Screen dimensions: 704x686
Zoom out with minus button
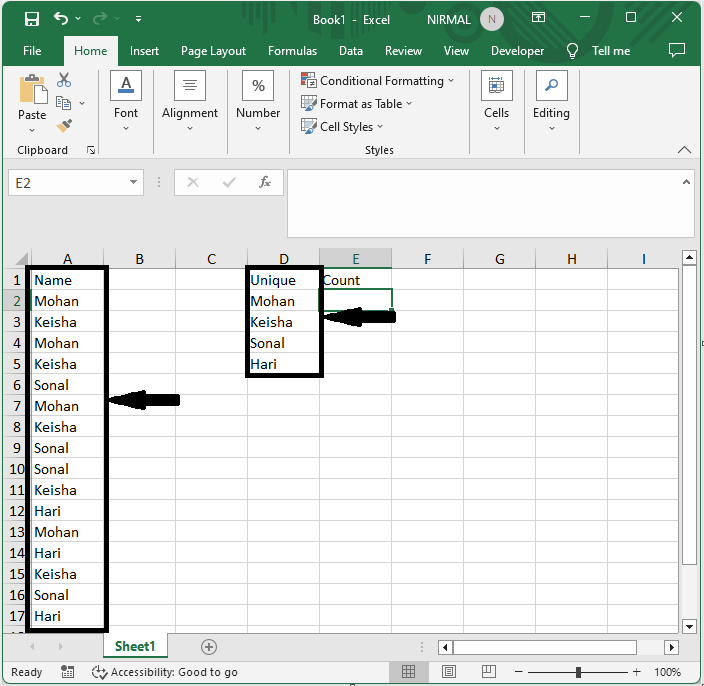(x=519, y=672)
